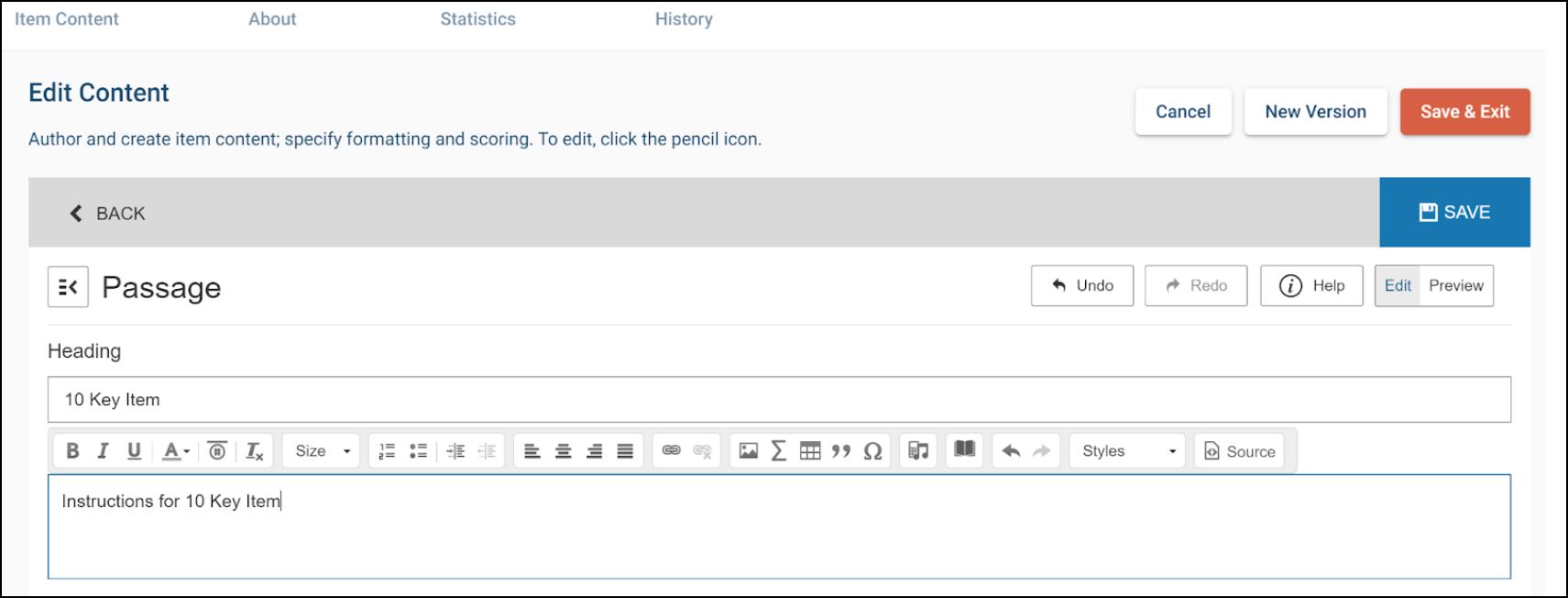
Task: Add a hyperlink using the link icon
Action: [x=672, y=450]
